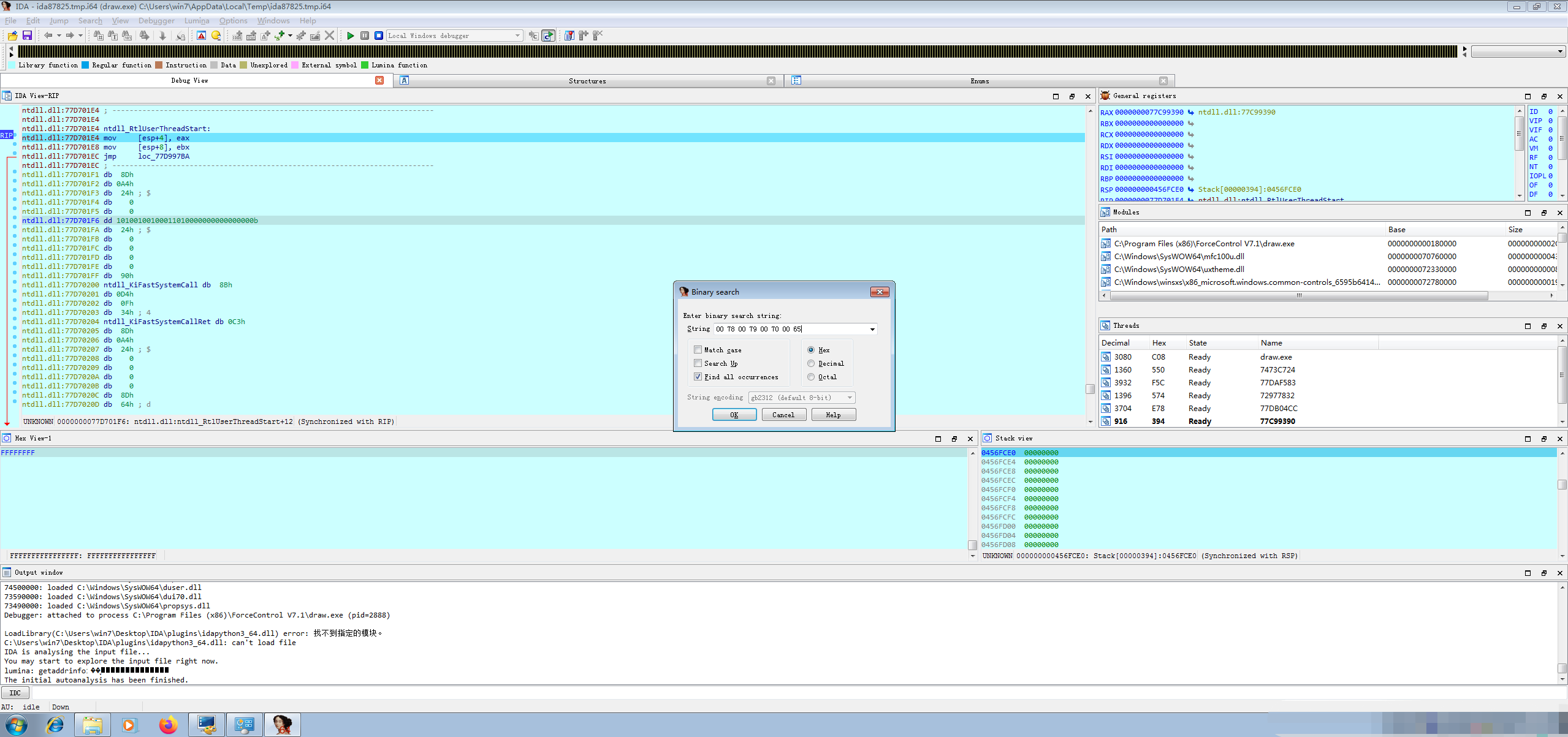Select the Decimal radio button
This screenshot has height=737, width=1568.
811,363
